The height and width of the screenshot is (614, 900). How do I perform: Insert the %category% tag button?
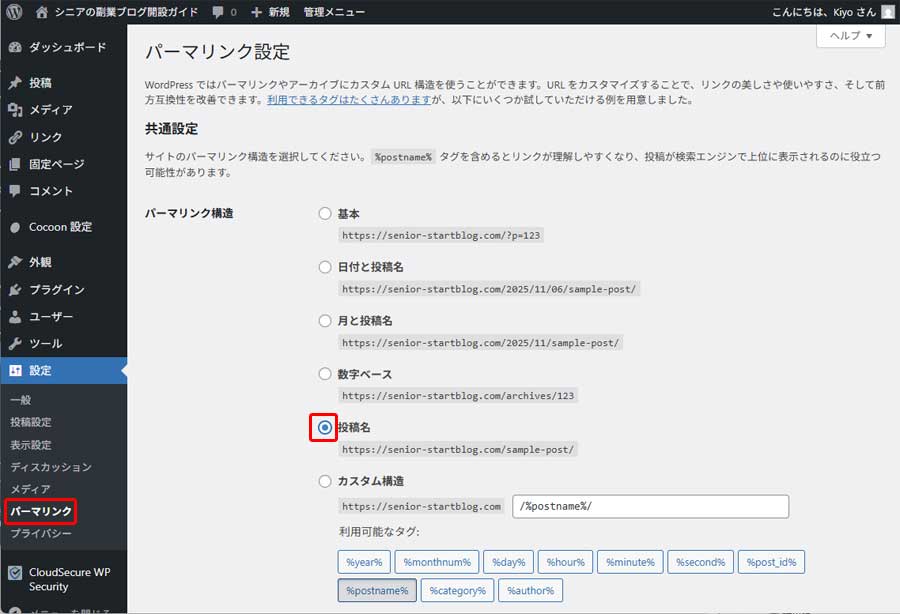coord(457,590)
